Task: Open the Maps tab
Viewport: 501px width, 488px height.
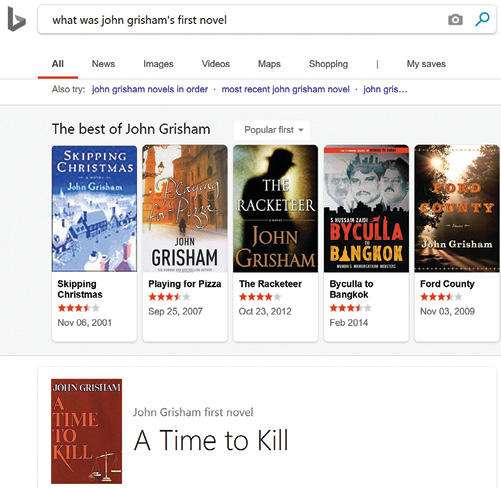Action: [x=269, y=64]
